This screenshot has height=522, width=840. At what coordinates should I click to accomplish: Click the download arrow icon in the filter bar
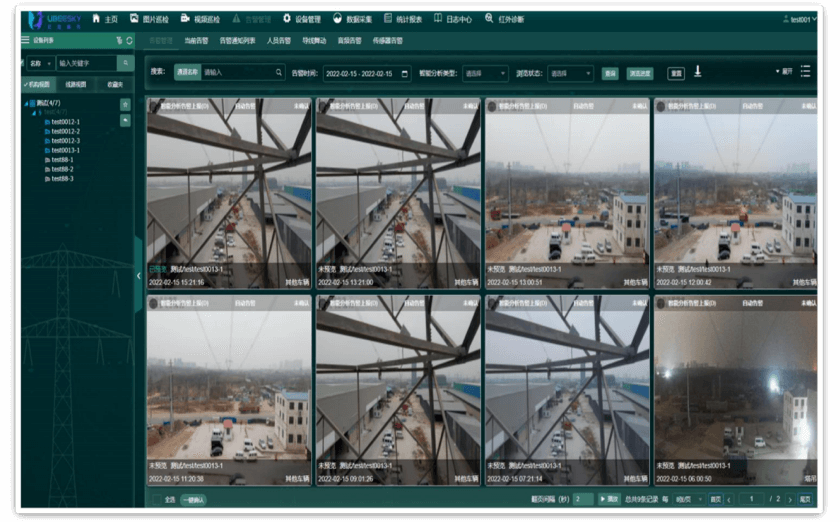(x=698, y=71)
